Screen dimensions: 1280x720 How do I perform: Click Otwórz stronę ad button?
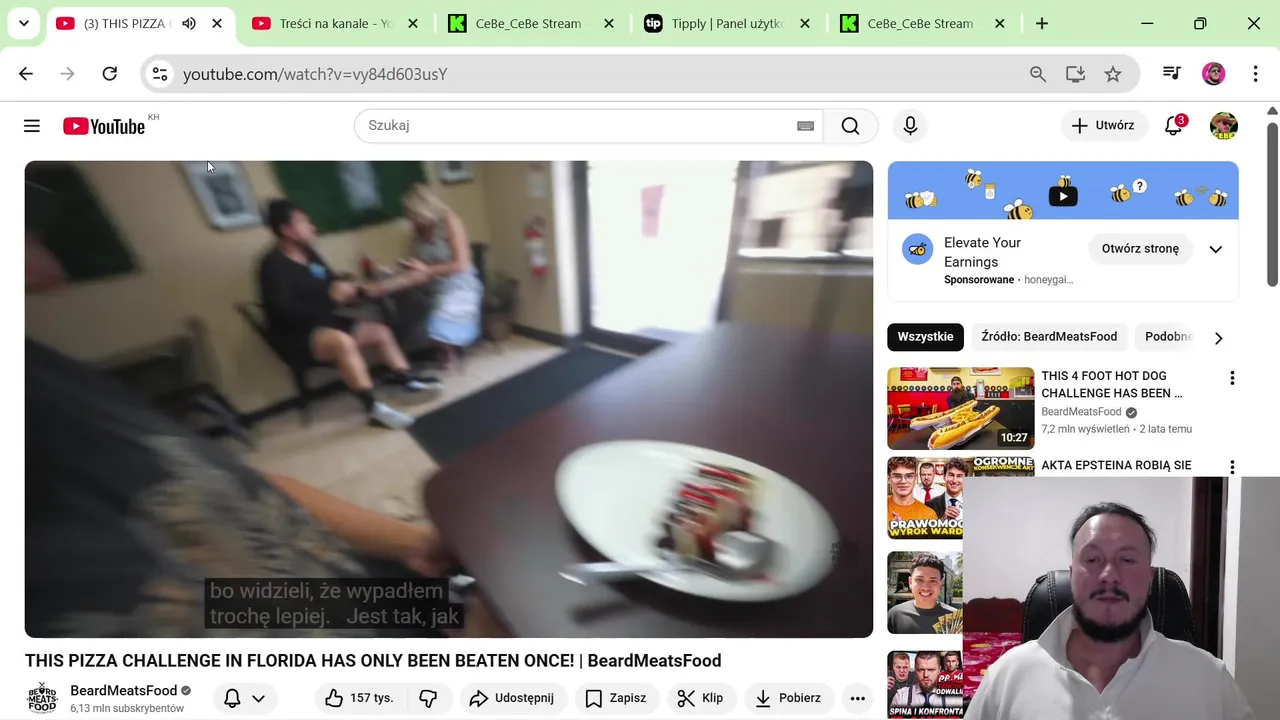click(x=1140, y=249)
